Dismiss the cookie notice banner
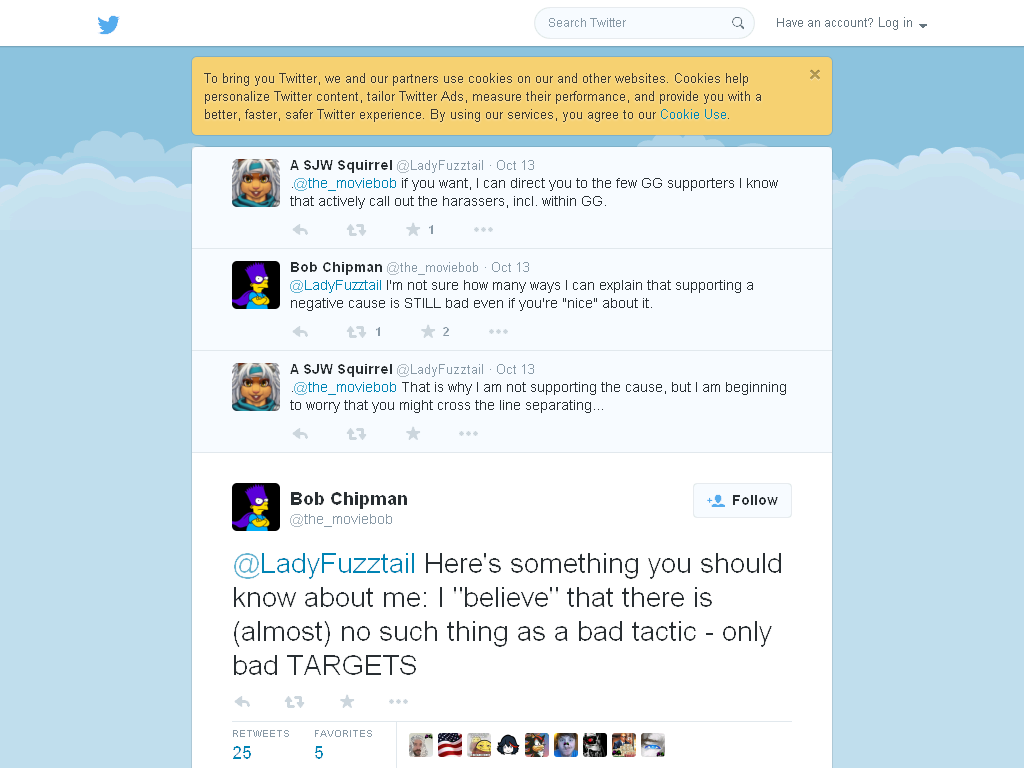Image resolution: width=1024 pixels, height=768 pixels. (x=814, y=74)
